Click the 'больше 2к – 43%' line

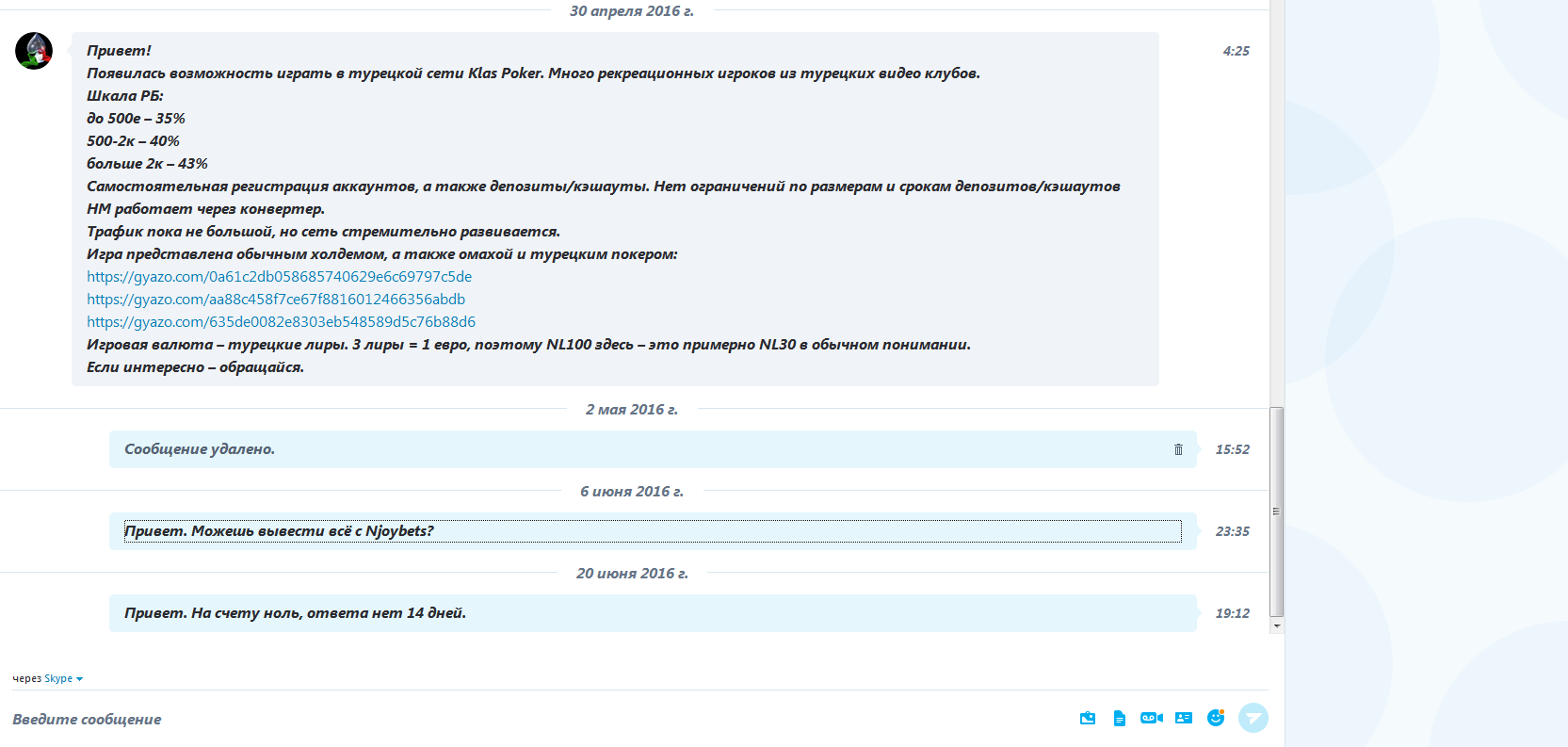(147, 164)
